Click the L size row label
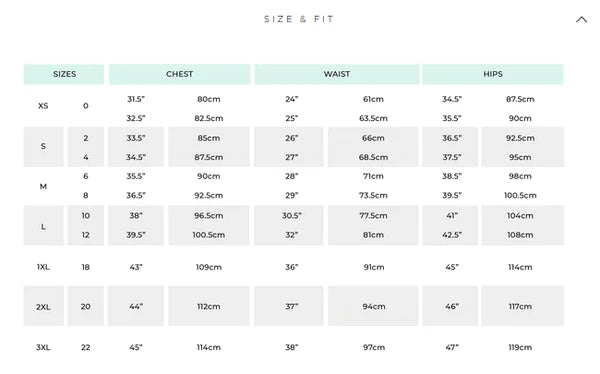Image resolution: width=600 pixels, height=374 pixels. click(44, 225)
